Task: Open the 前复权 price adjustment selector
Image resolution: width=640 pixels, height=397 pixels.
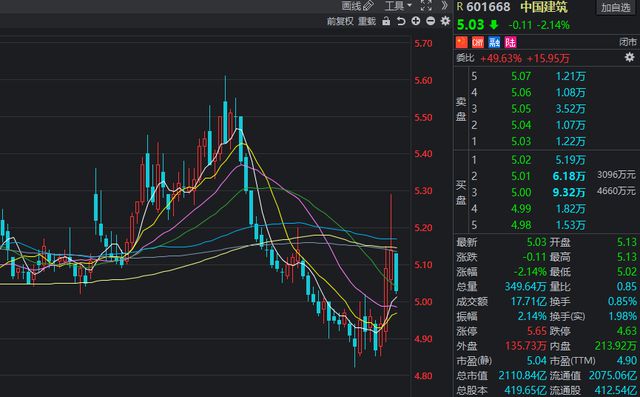Action: [x=340, y=21]
